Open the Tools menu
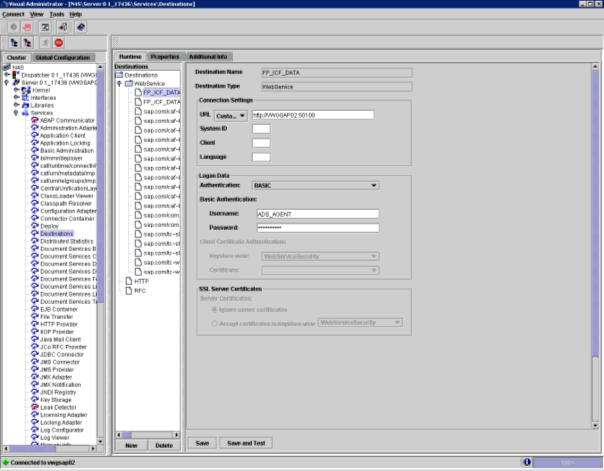The height and width of the screenshot is (471, 604). tap(57, 14)
